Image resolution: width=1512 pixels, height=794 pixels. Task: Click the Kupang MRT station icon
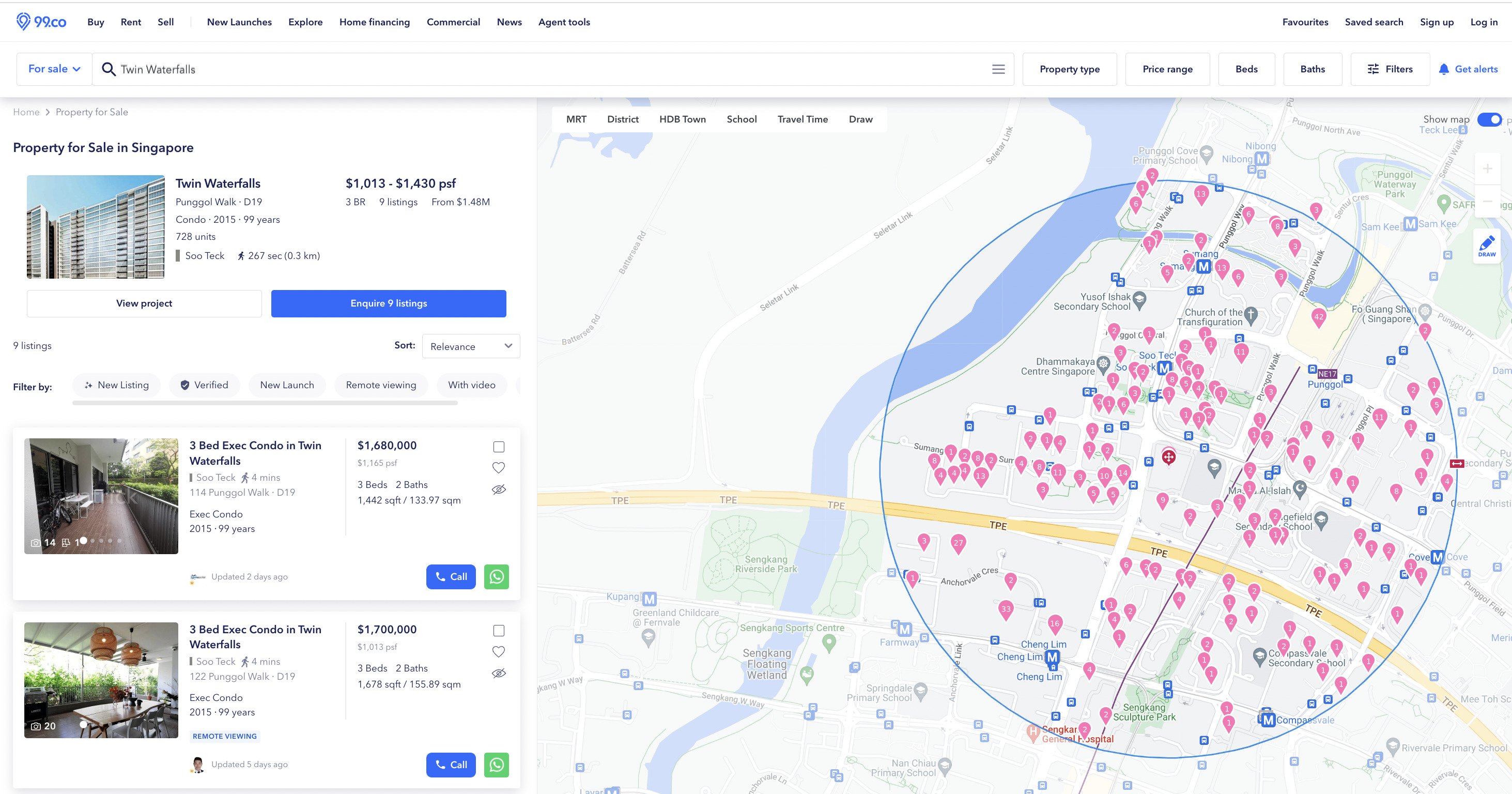click(649, 599)
